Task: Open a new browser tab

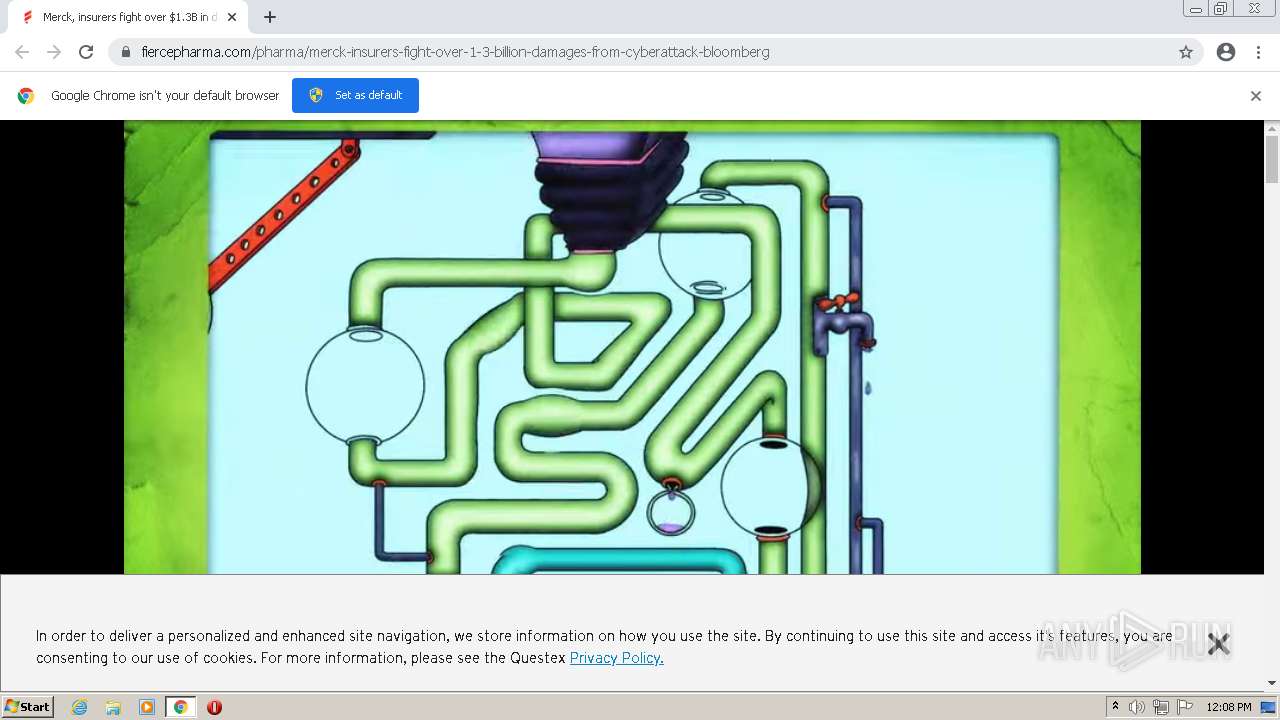Action: [270, 17]
